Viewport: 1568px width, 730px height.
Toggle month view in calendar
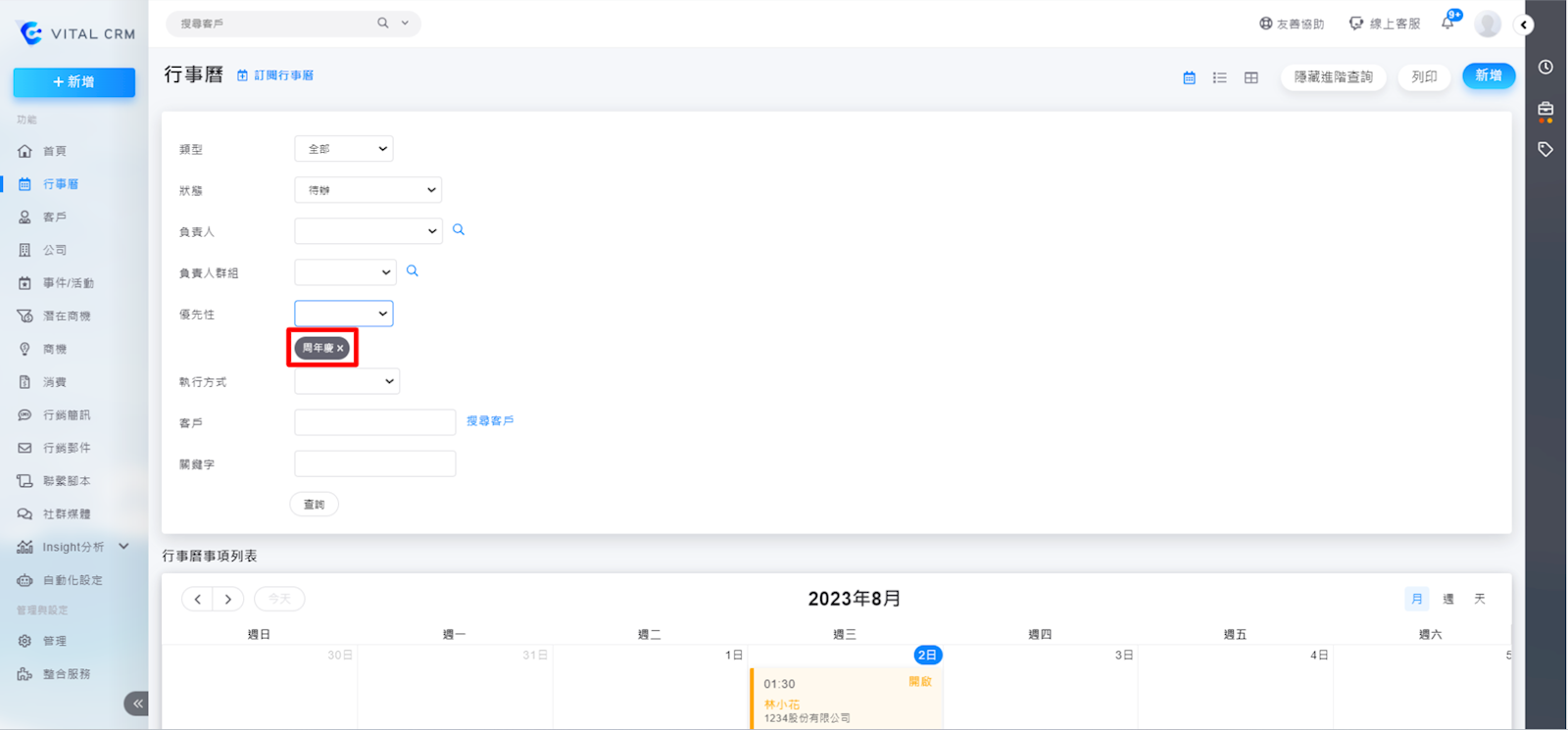click(x=1416, y=599)
